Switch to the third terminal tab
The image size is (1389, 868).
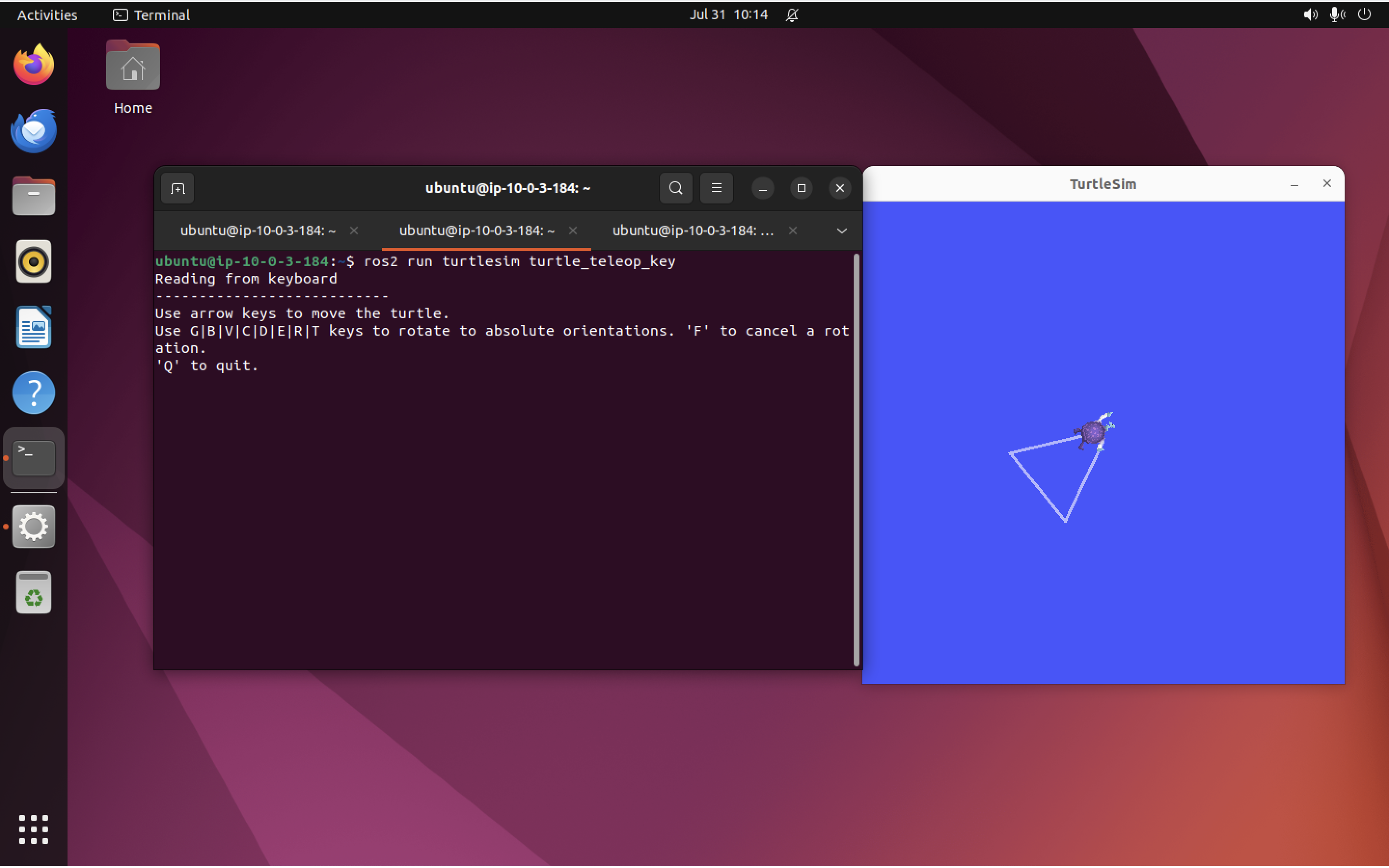coord(692,231)
